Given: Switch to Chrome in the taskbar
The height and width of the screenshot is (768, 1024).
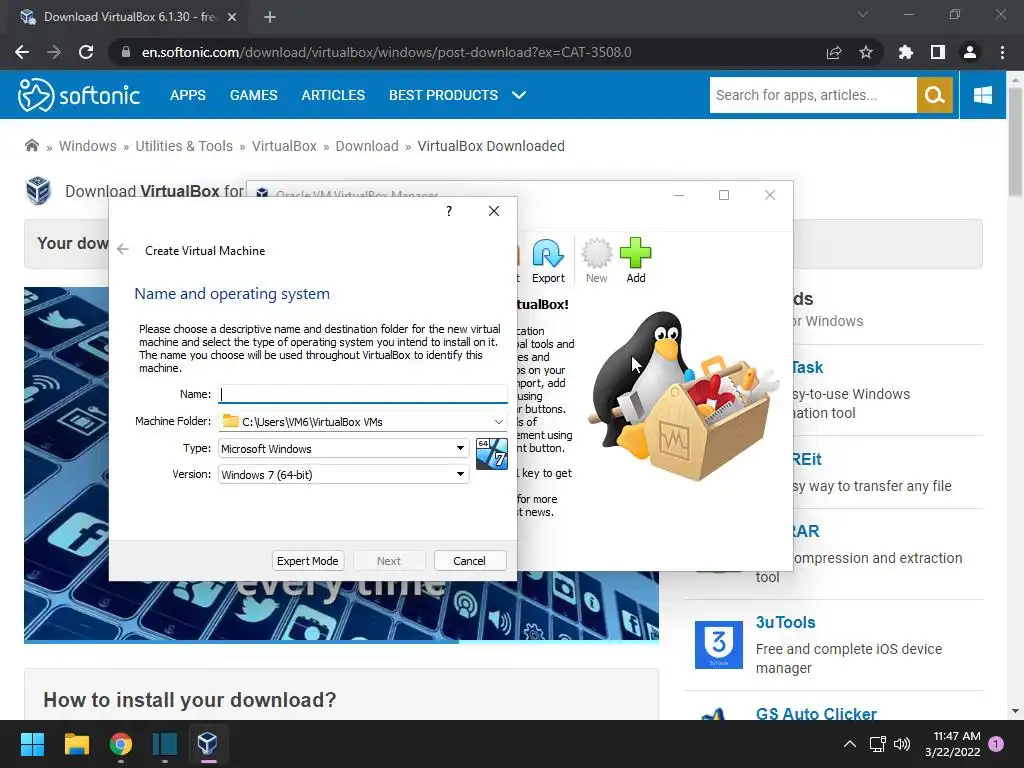Looking at the screenshot, I should coord(121,744).
